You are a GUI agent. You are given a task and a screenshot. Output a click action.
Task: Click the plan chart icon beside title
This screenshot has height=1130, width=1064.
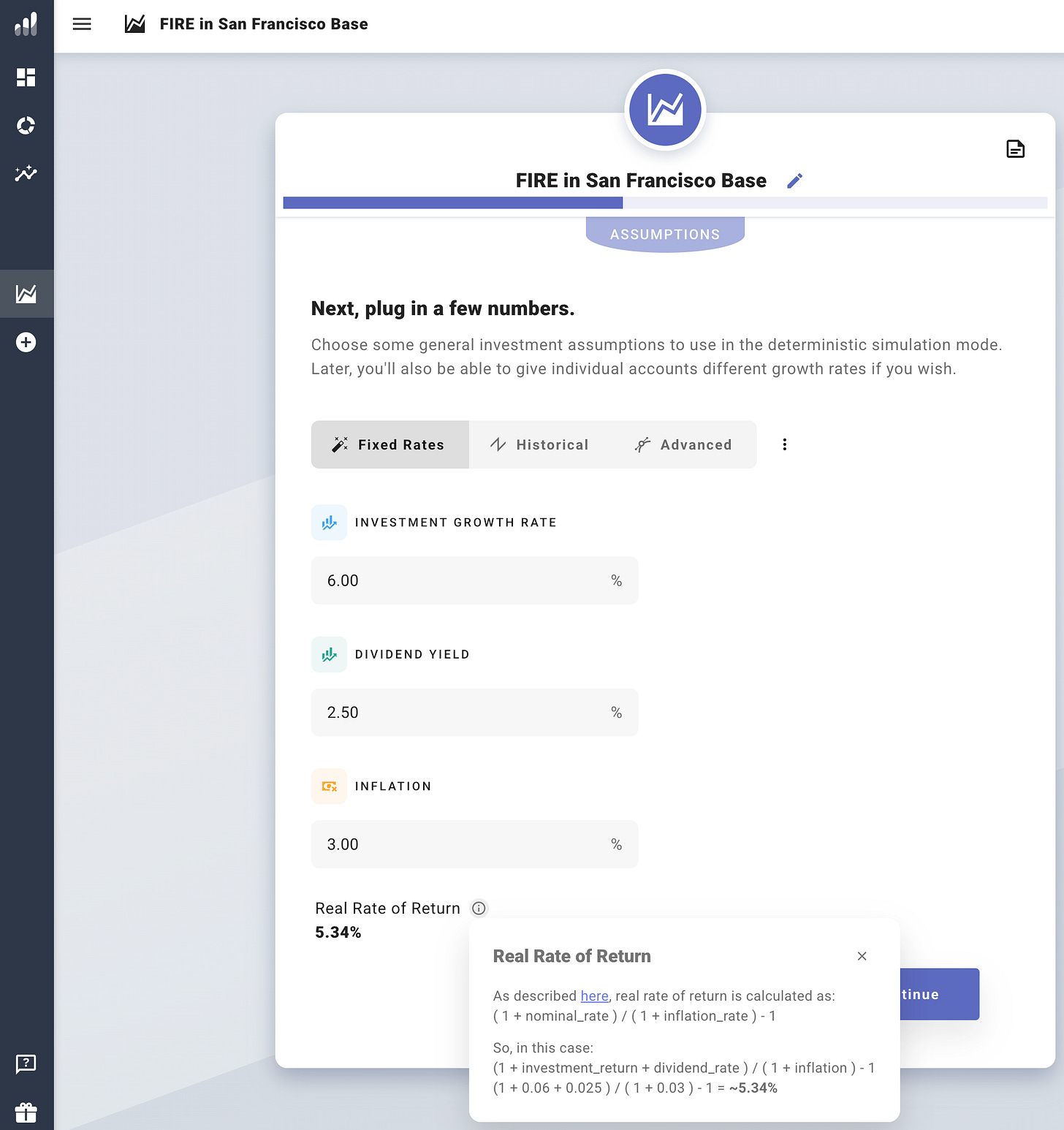[134, 24]
